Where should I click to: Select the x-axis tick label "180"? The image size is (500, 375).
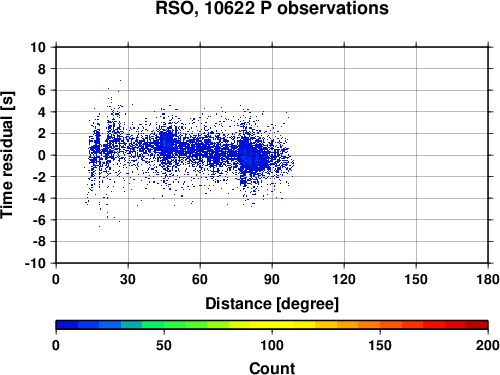(x=488, y=279)
